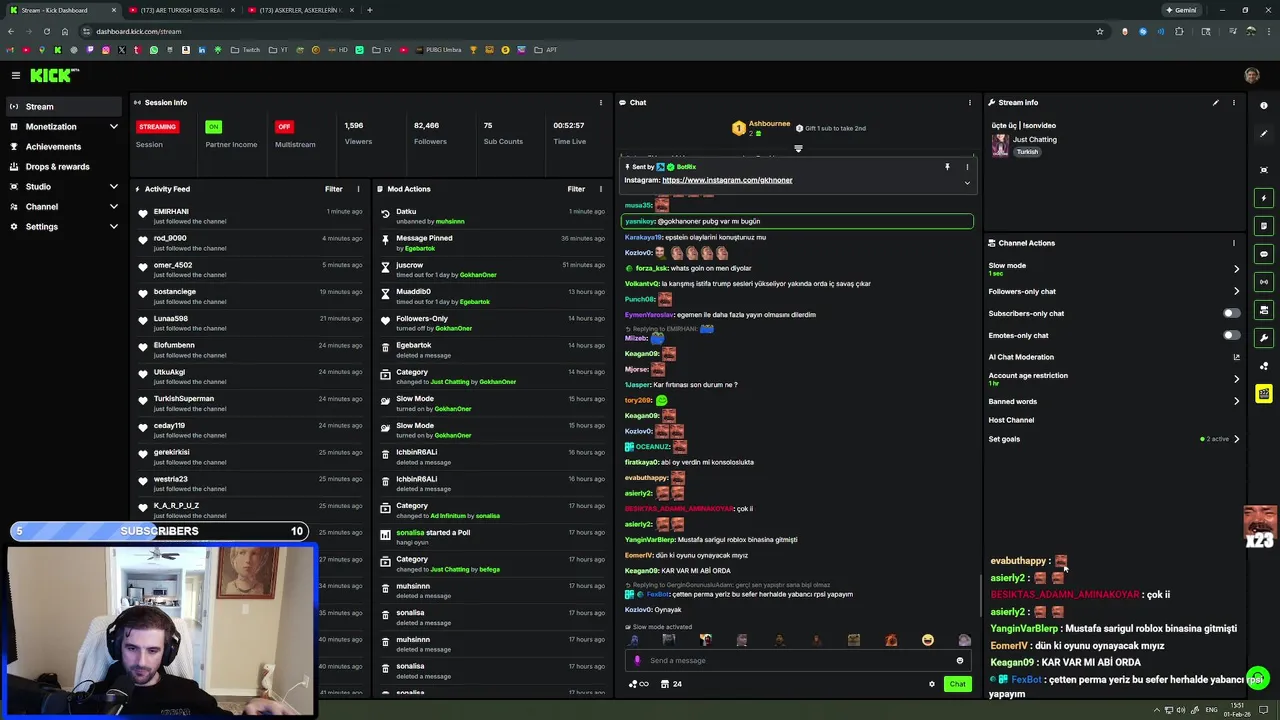Open chat settings gear icon
This screenshot has height=720, width=1280.
[x=932, y=684]
